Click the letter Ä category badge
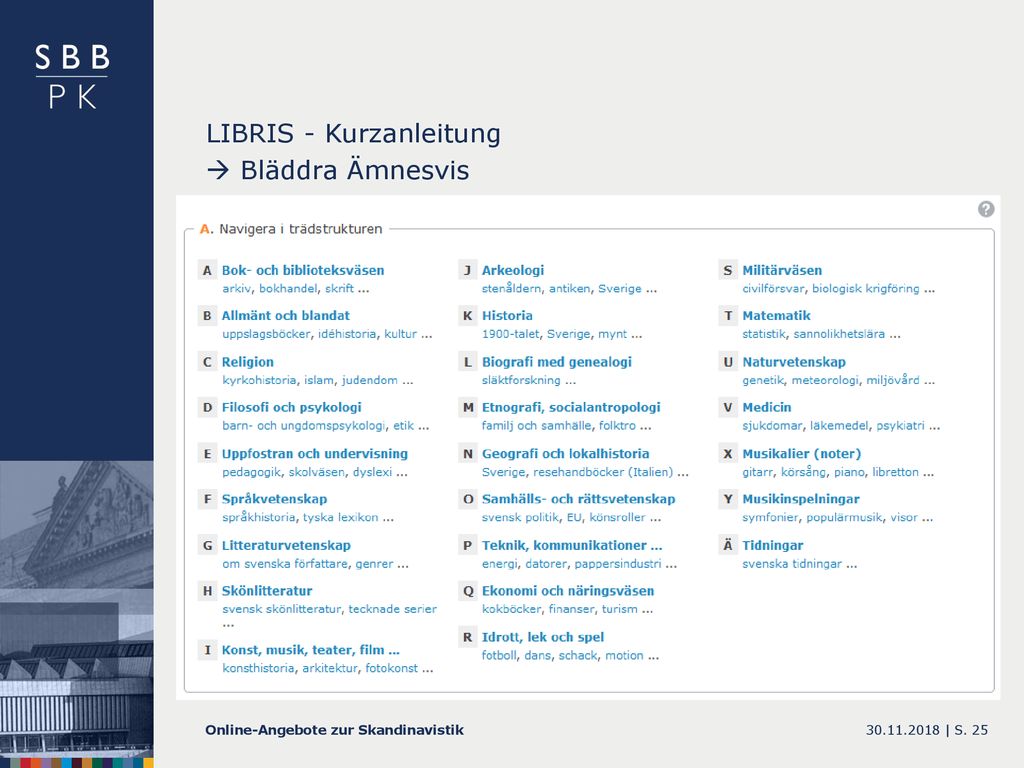 pyautogui.click(x=728, y=545)
